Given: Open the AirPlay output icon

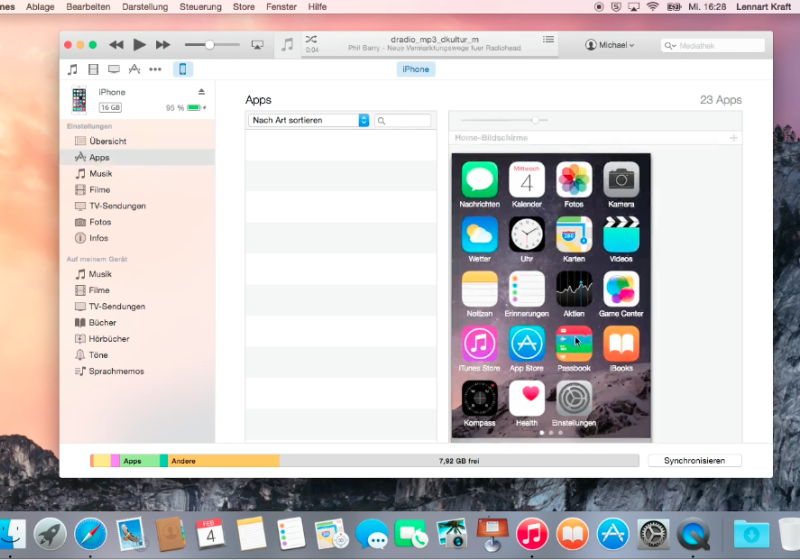Looking at the screenshot, I should tap(257, 45).
